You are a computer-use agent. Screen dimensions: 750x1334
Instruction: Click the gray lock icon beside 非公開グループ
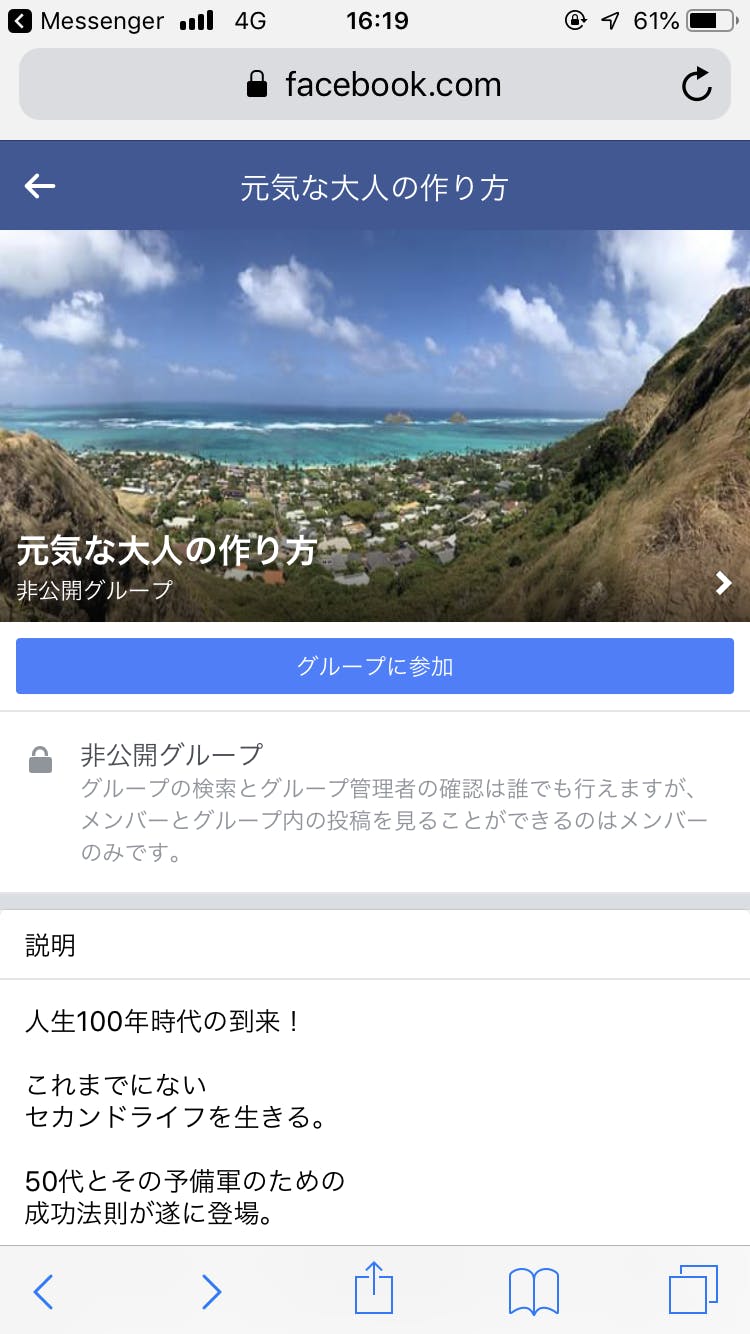point(40,760)
